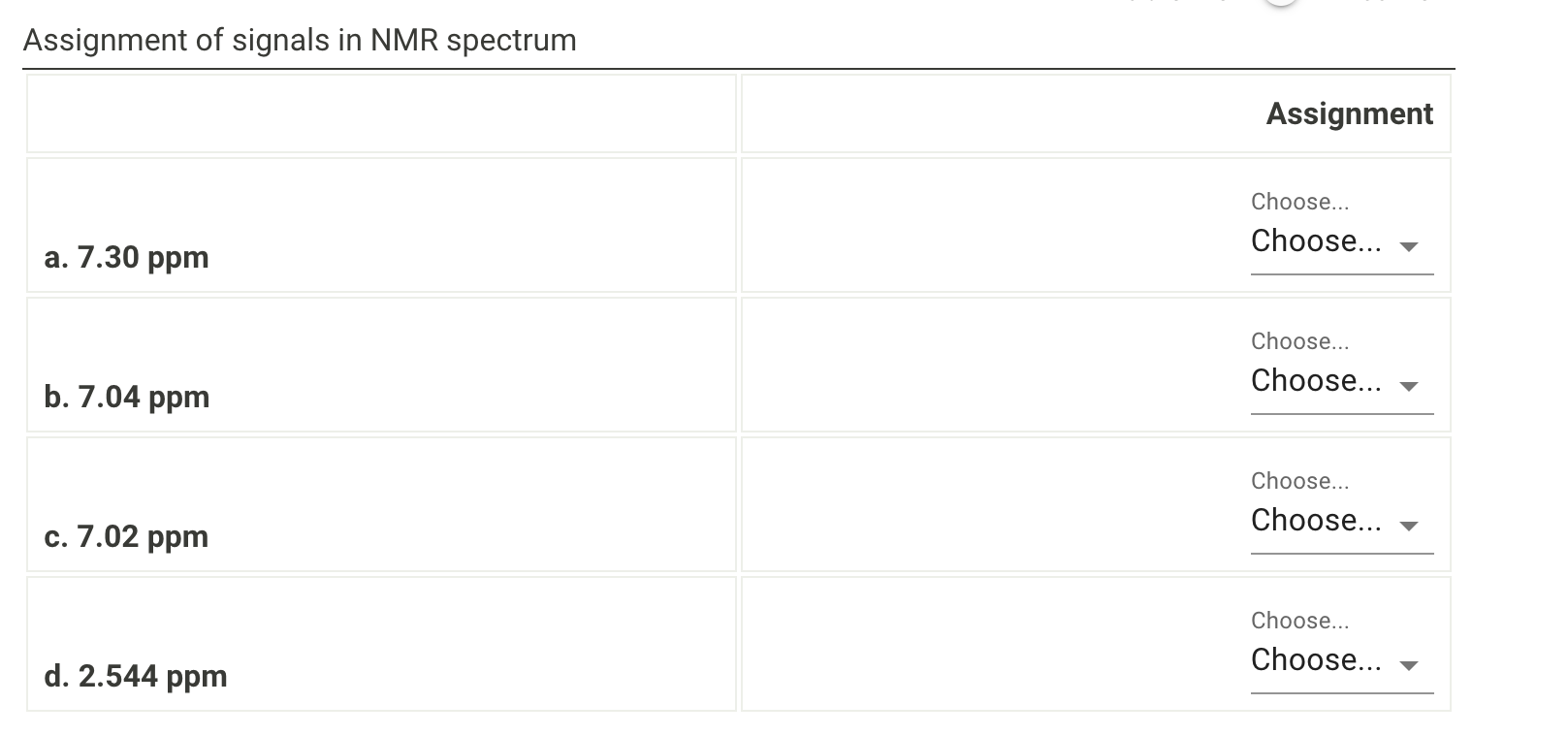Open the assignment dropdown for 2.544 ppm
This screenshot has width=1568, height=736.
pyautogui.click(x=1341, y=660)
